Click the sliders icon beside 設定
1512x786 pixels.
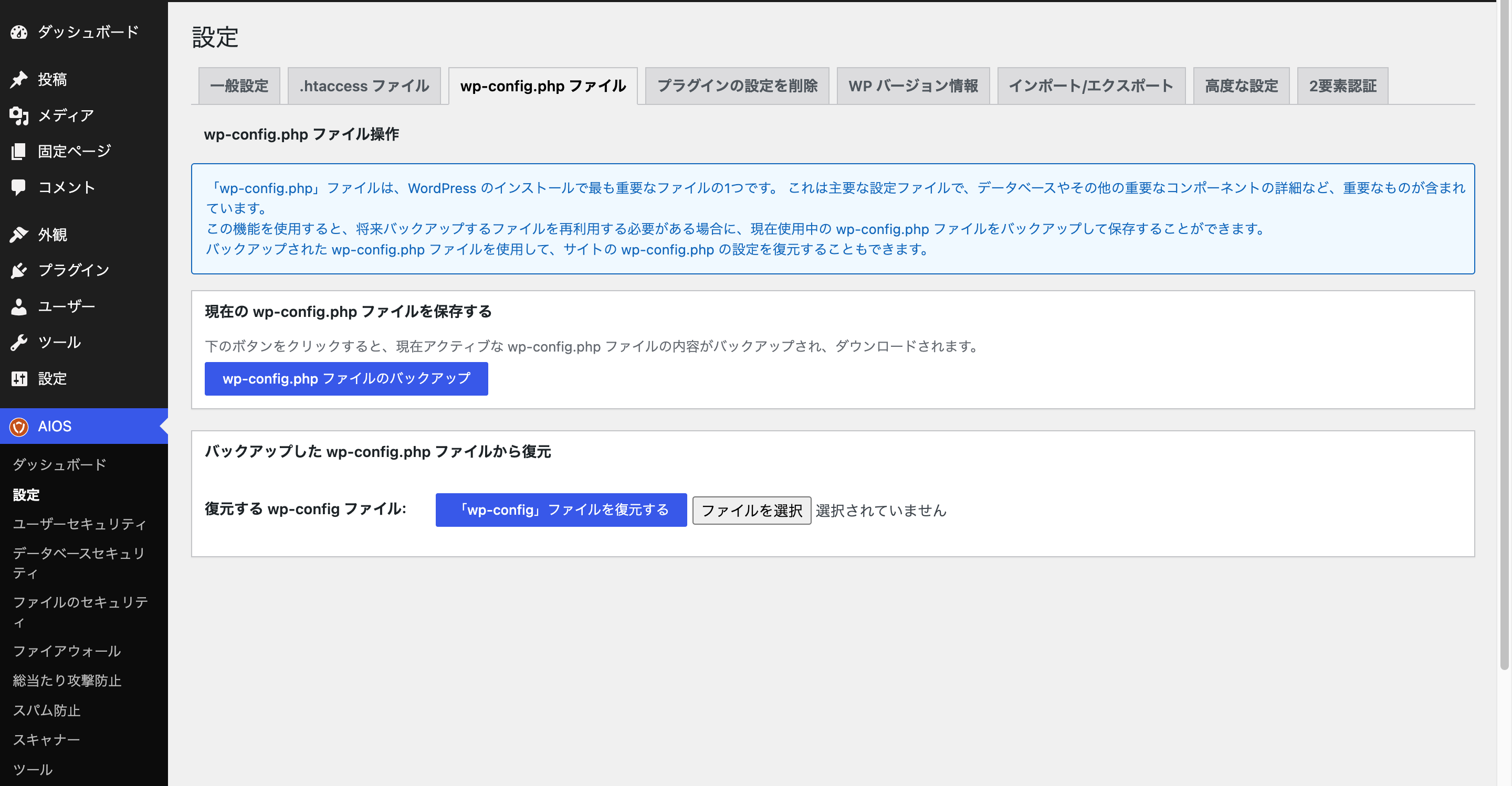[19, 378]
